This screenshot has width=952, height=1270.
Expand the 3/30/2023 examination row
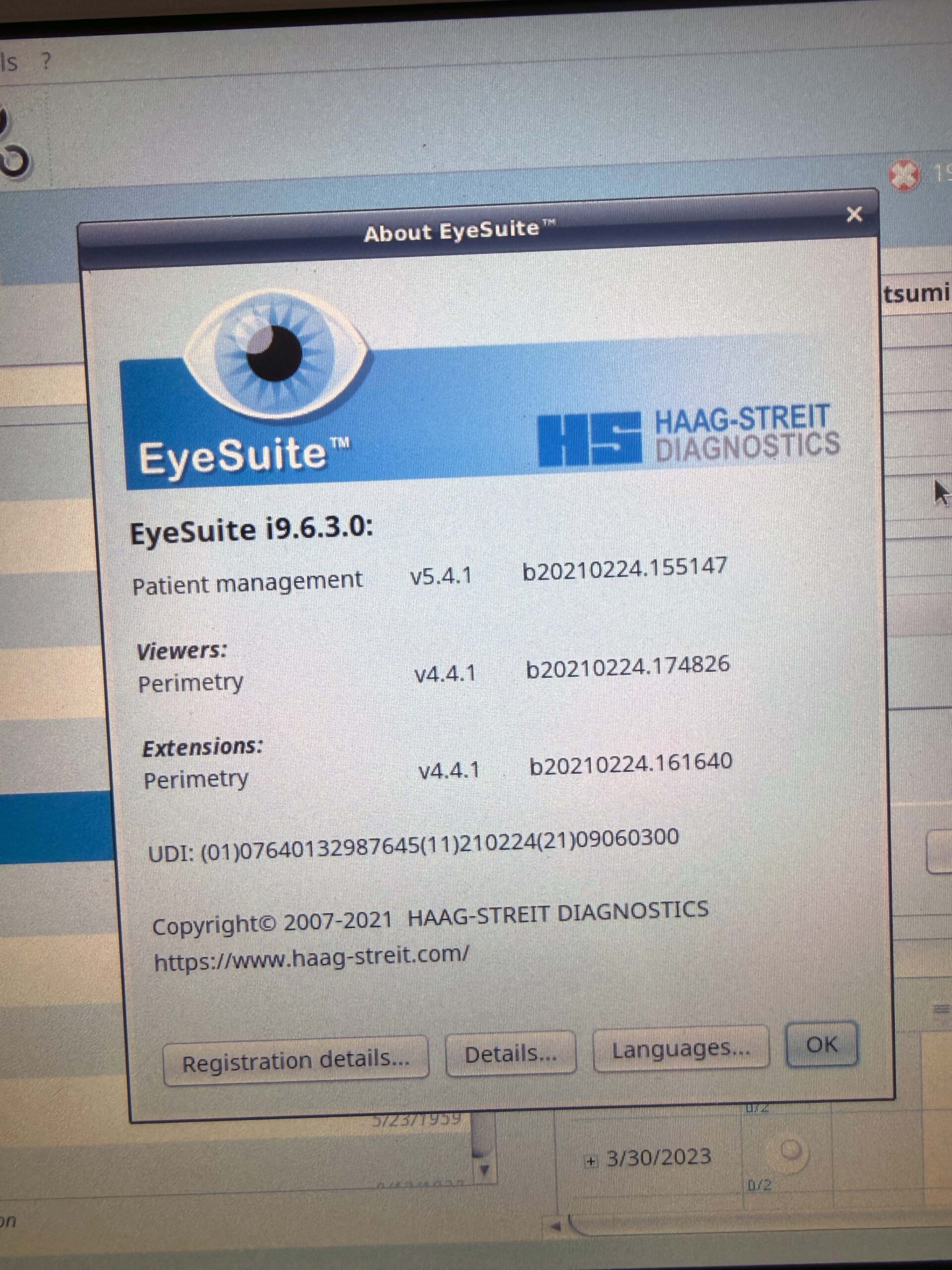pos(591,1161)
